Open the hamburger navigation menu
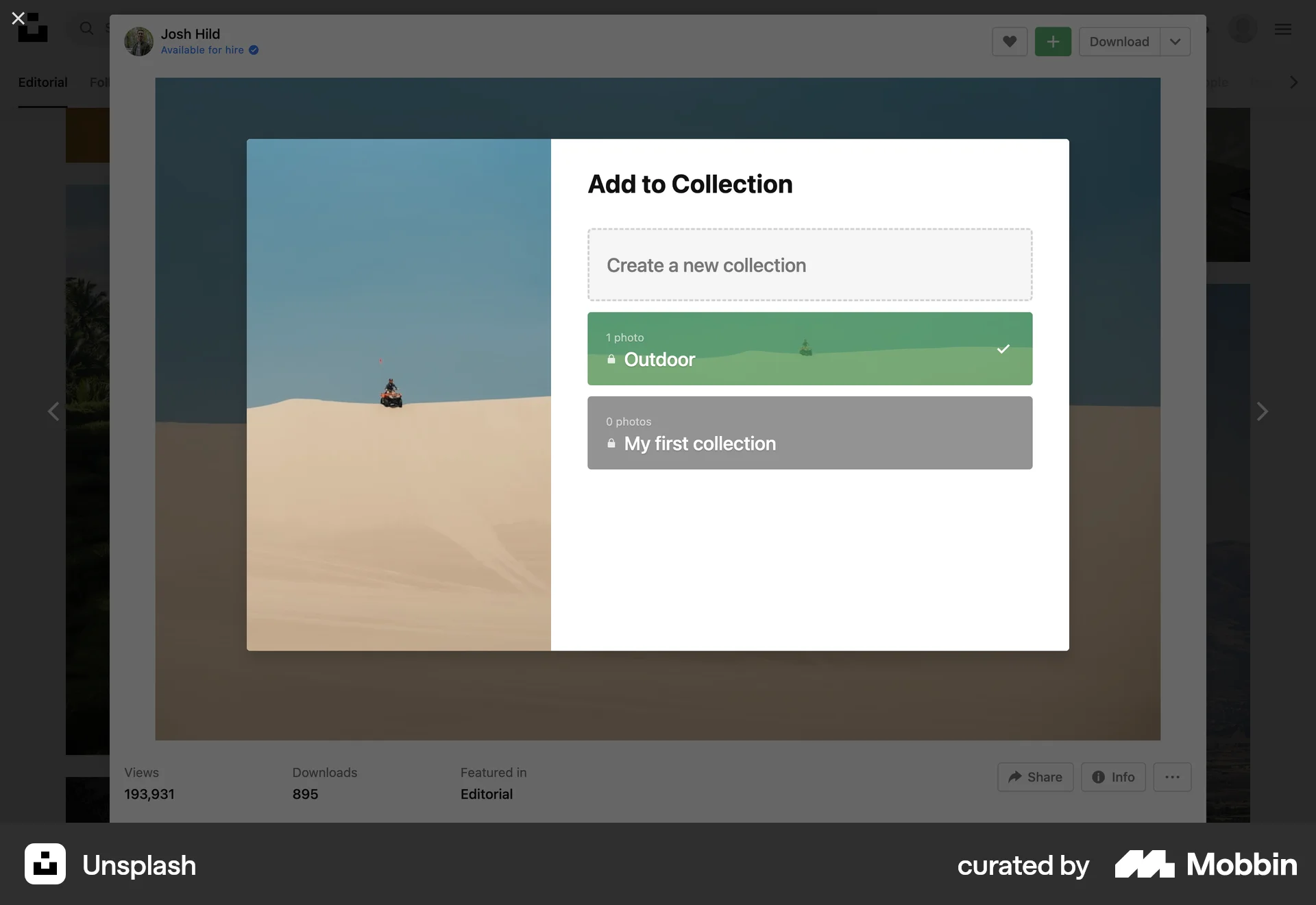Image resolution: width=1316 pixels, height=905 pixels. tap(1283, 29)
